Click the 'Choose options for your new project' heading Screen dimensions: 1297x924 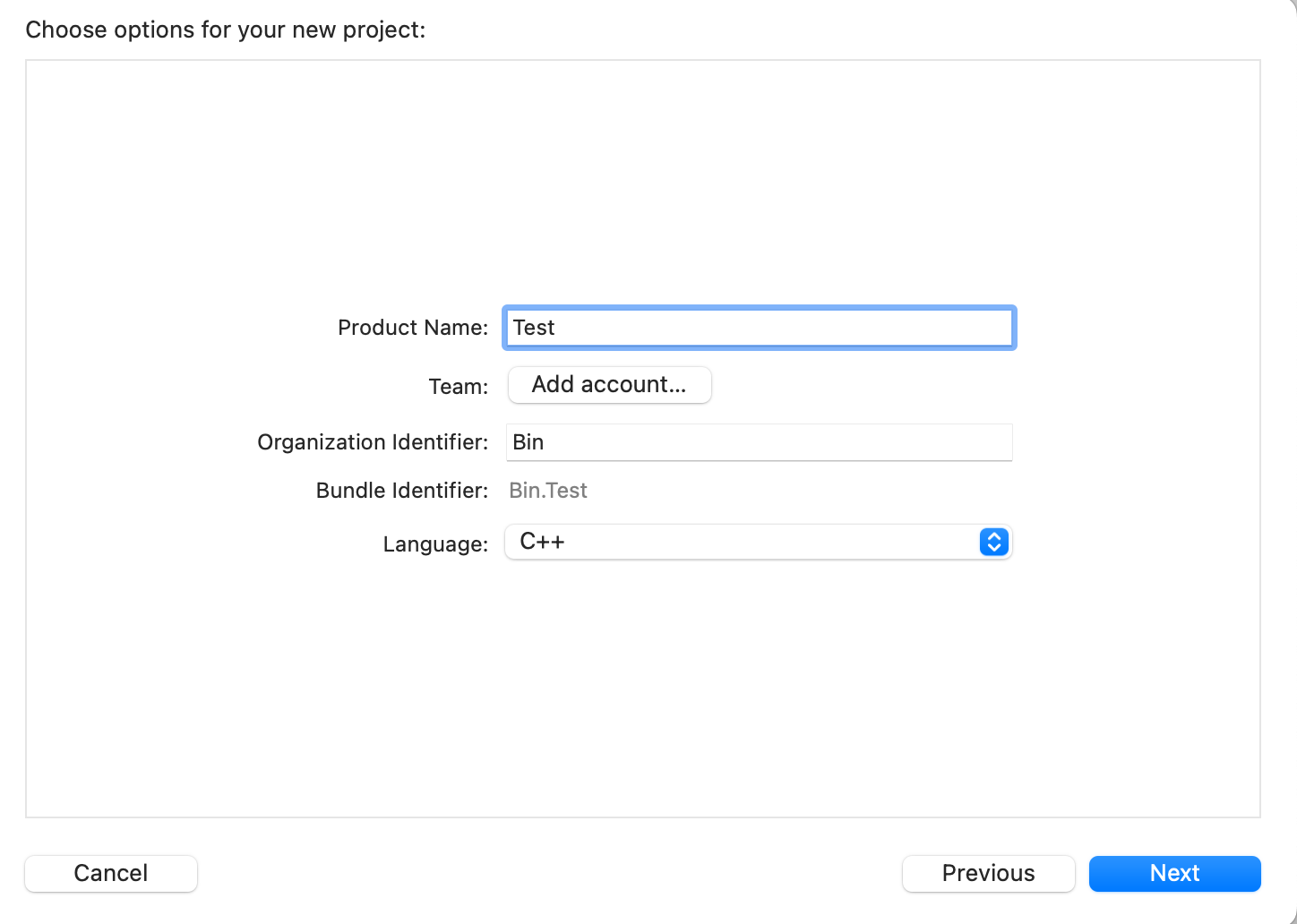point(226,30)
